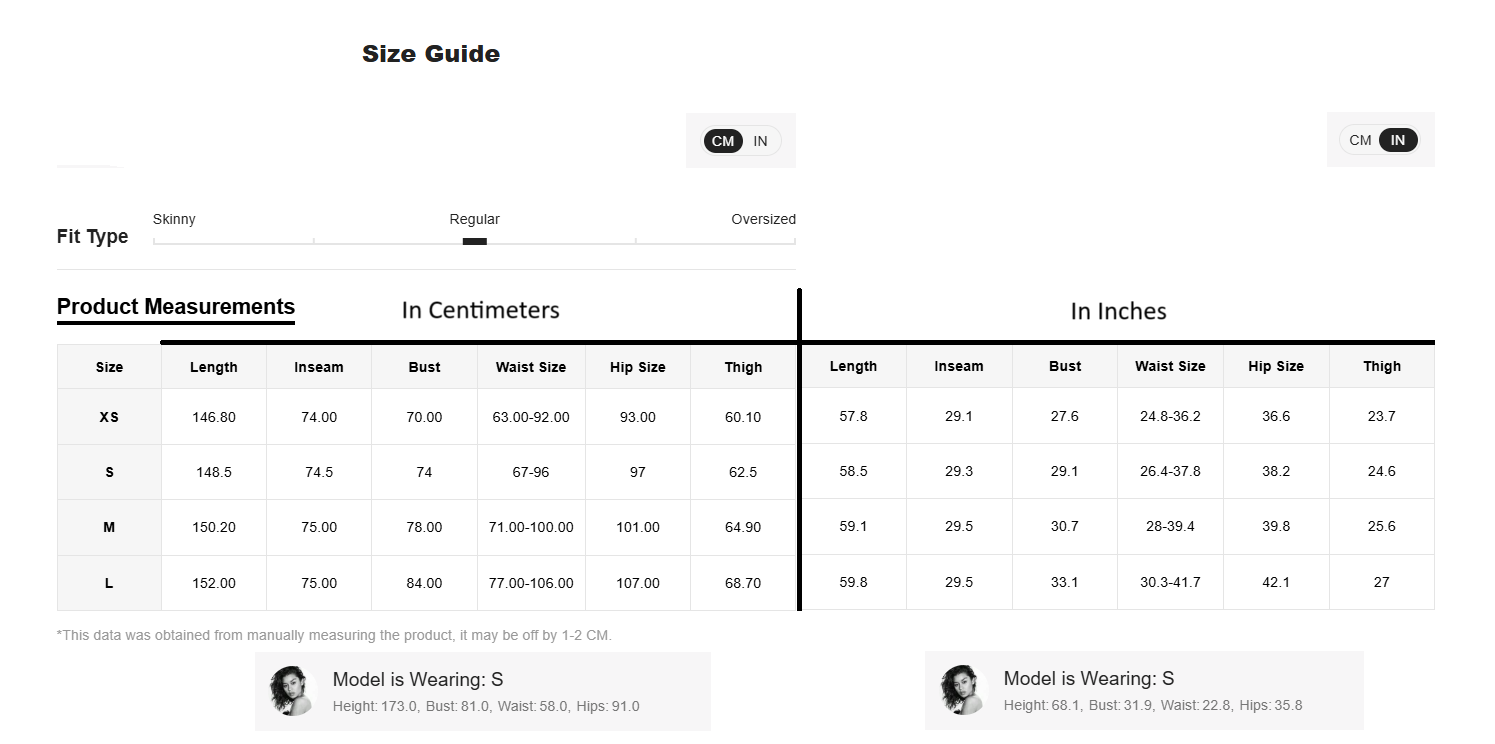Image resolution: width=1495 pixels, height=744 pixels.
Task: Select the M size row label
Action: tap(109, 527)
